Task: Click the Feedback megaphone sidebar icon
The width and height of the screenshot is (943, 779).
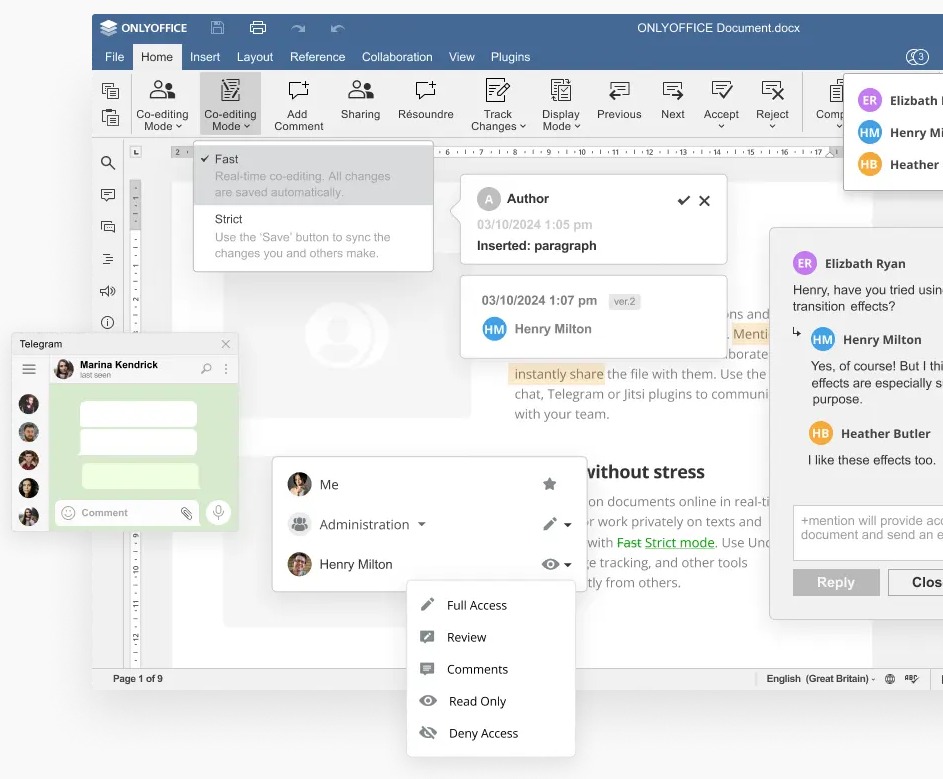Action: [108, 291]
